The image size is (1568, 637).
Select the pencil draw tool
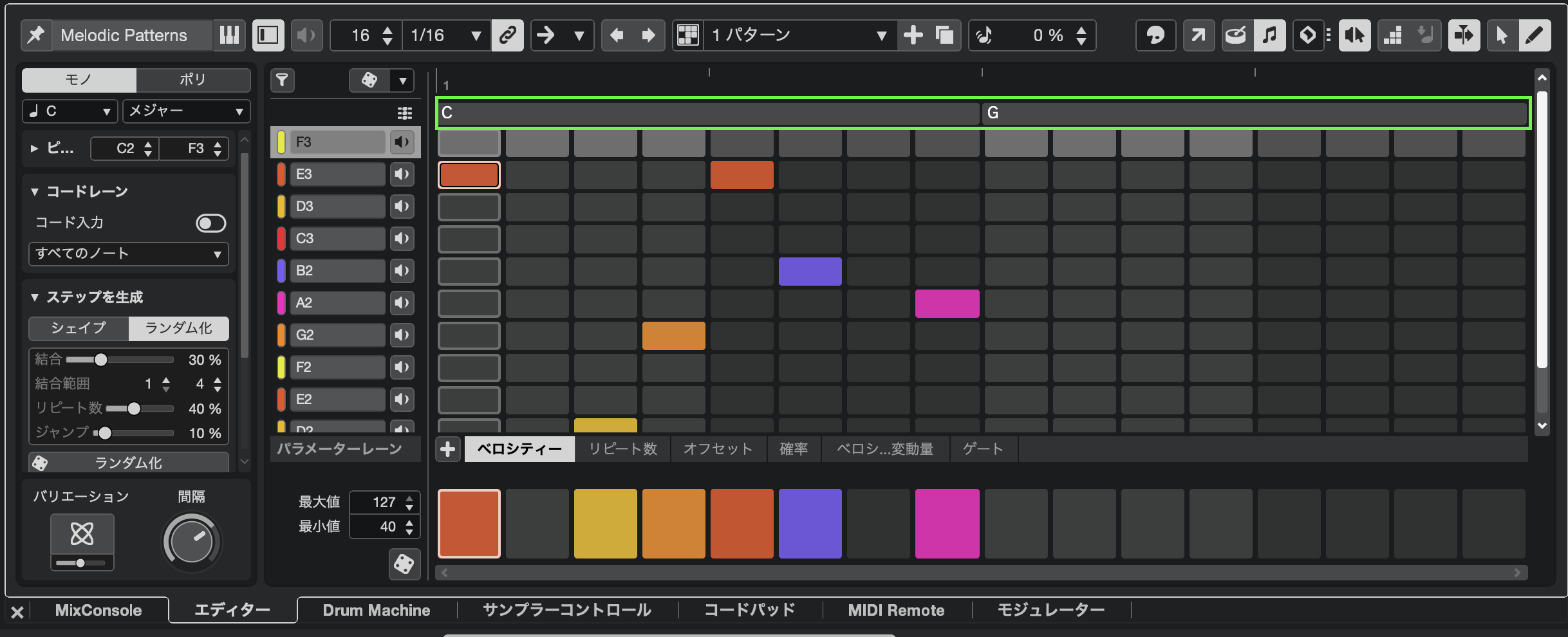click(1535, 35)
